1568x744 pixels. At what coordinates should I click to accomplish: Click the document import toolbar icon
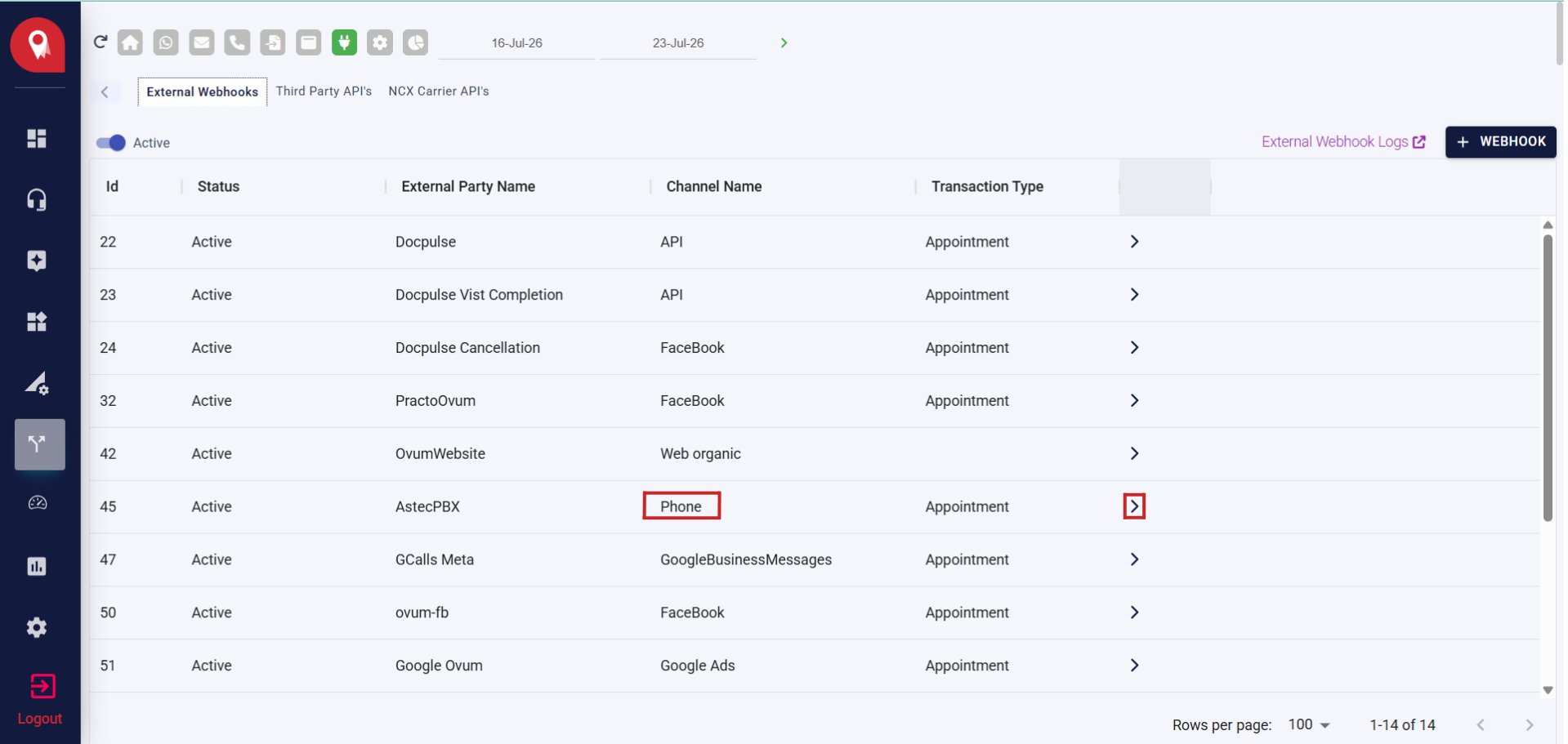tap(273, 42)
